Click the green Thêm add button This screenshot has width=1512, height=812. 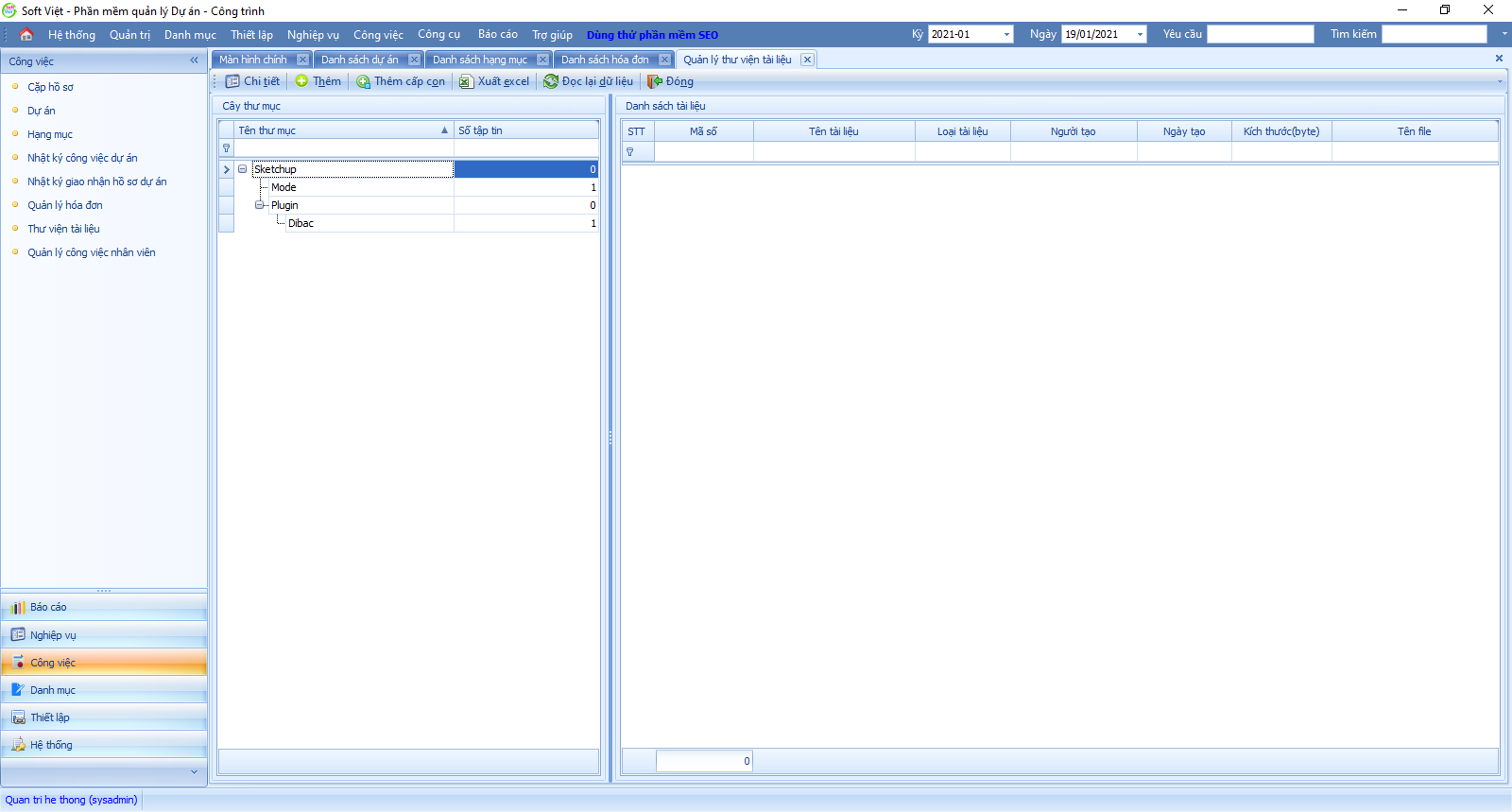[318, 81]
